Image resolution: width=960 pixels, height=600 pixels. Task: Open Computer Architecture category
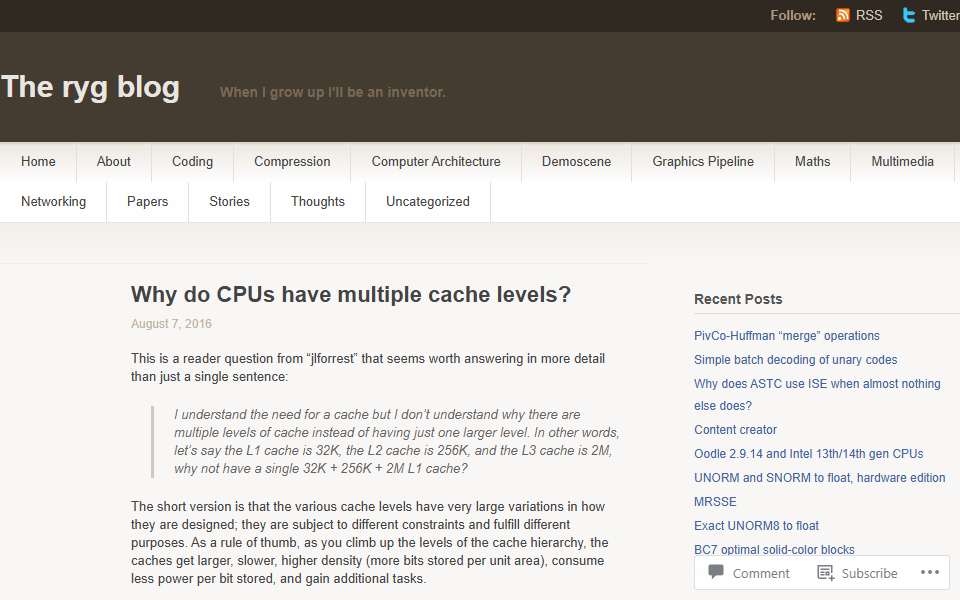click(x=436, y=162)
